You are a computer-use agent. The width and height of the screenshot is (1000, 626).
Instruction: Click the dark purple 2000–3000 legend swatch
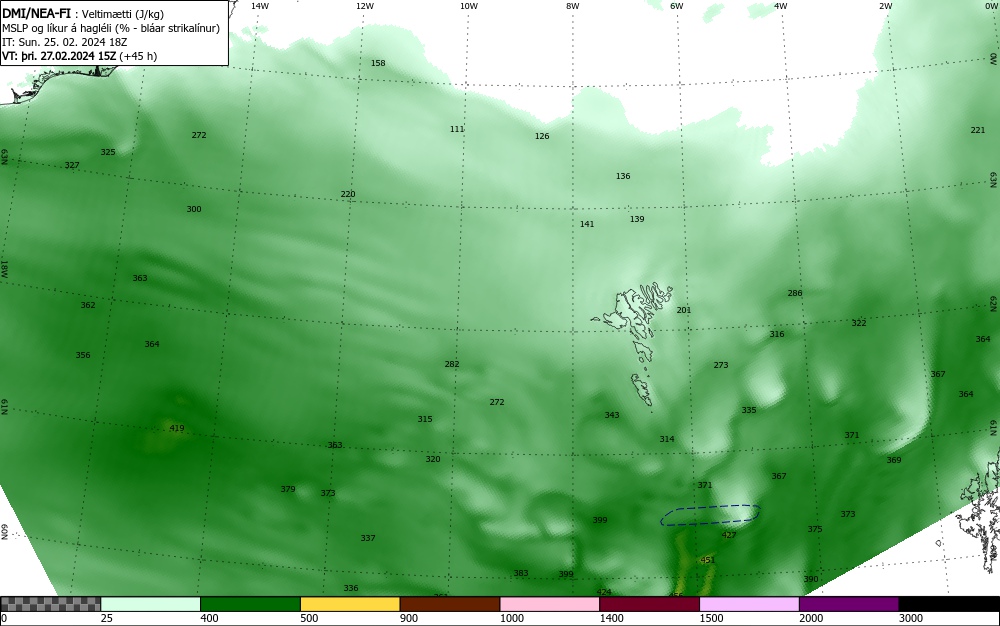tap(849, 604)
